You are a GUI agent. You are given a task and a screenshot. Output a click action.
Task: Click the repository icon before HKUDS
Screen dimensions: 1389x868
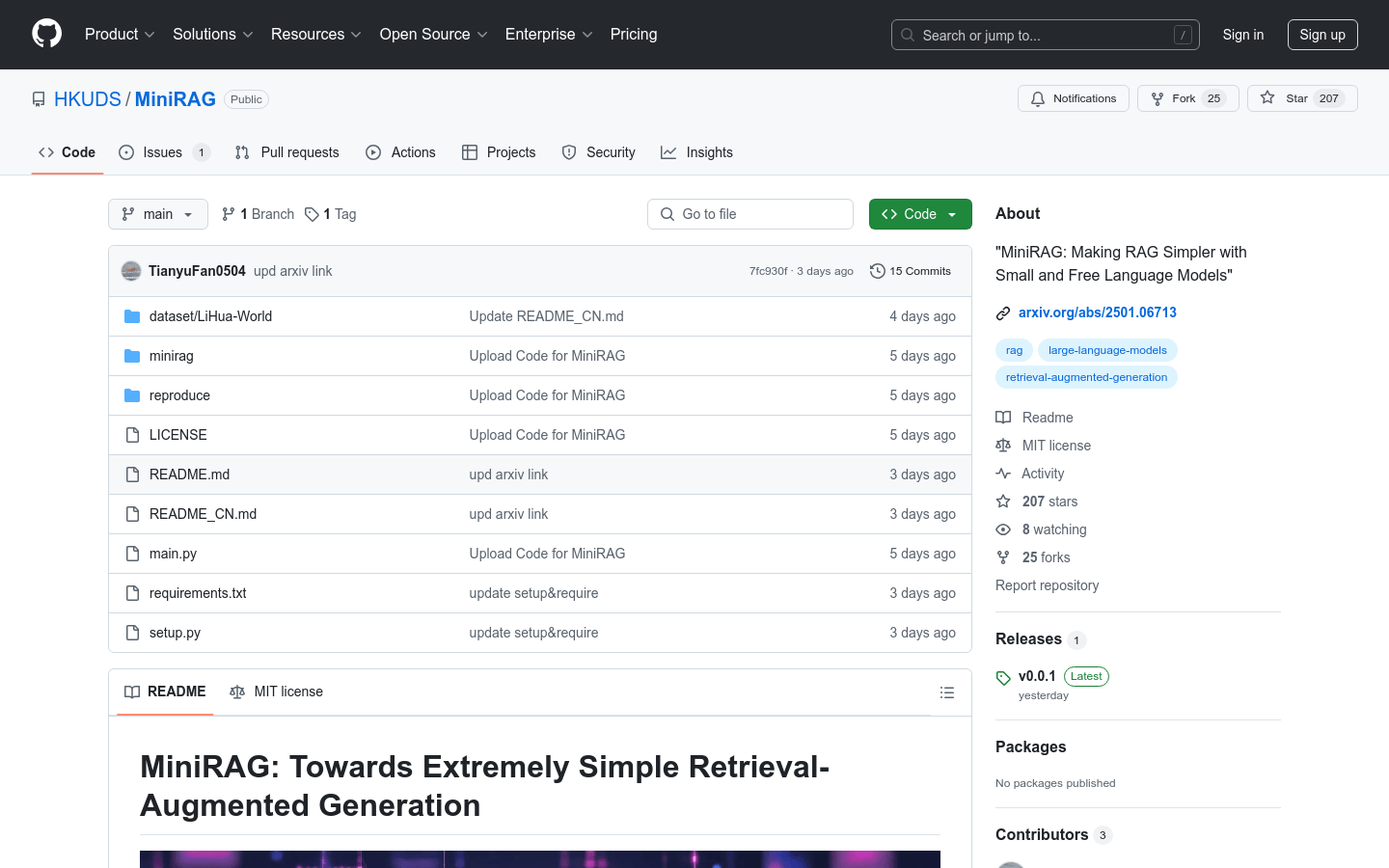pos(39,99)
